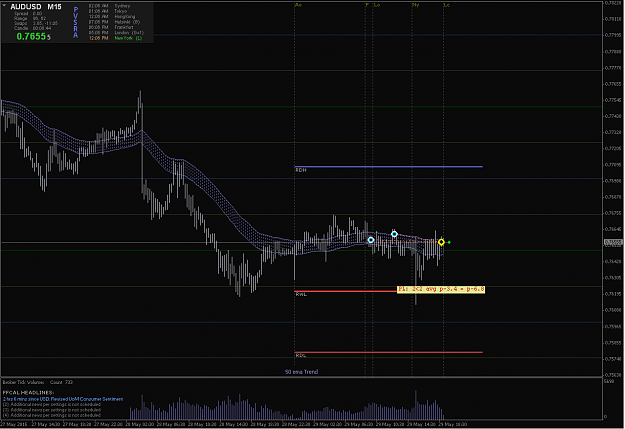Select the Frankfurt session time row
Image resolution: width=625 pixels, height=429 pixels.
[x=111, y=28]
